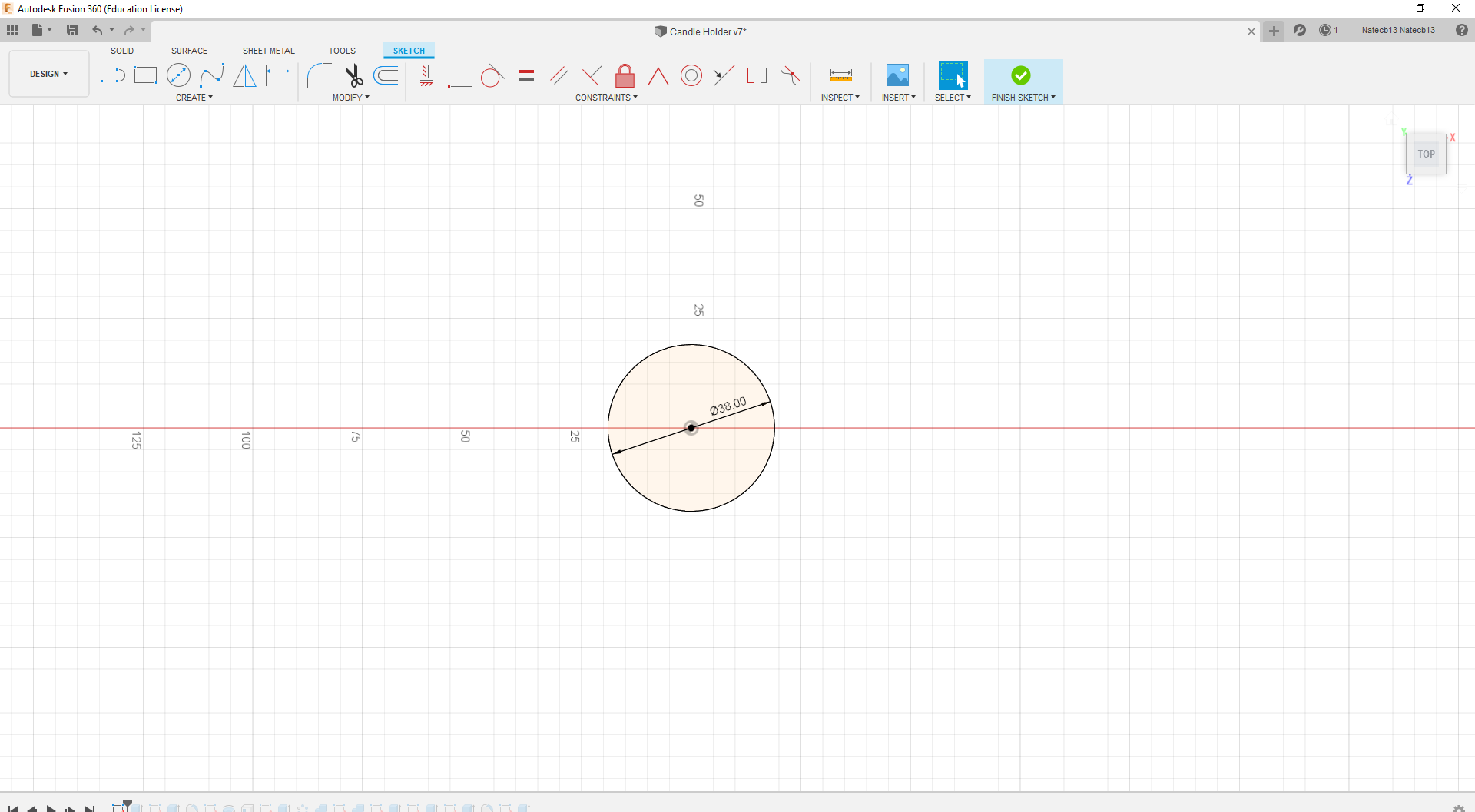
Task: Pick the Center Diameter Circle tool
Action: point(178,75)
